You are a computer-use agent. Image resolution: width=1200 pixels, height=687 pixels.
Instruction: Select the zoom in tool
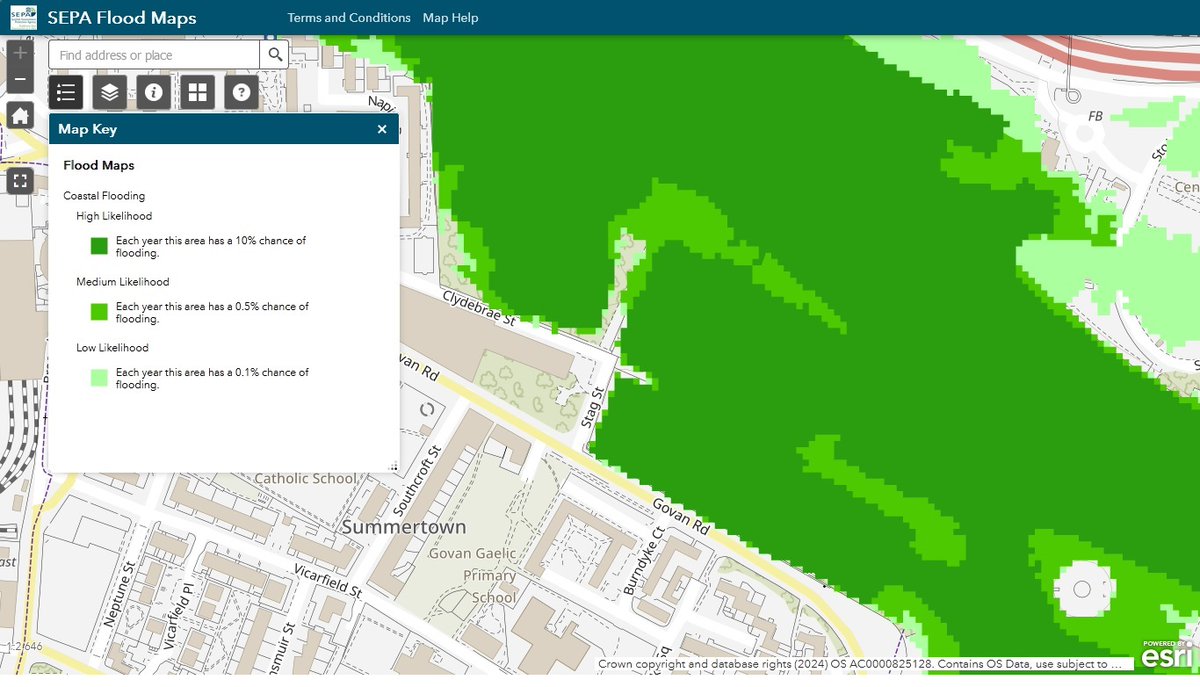coord(19,51)
